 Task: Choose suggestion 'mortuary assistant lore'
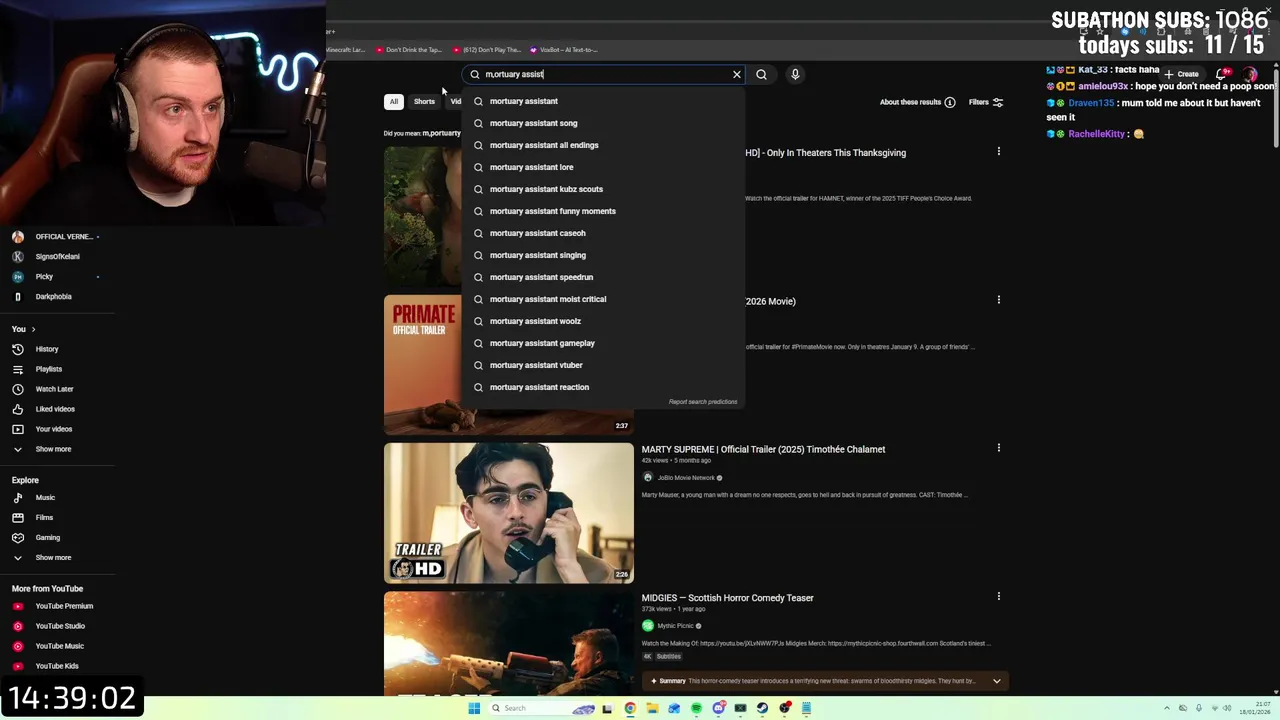(603, 167)
